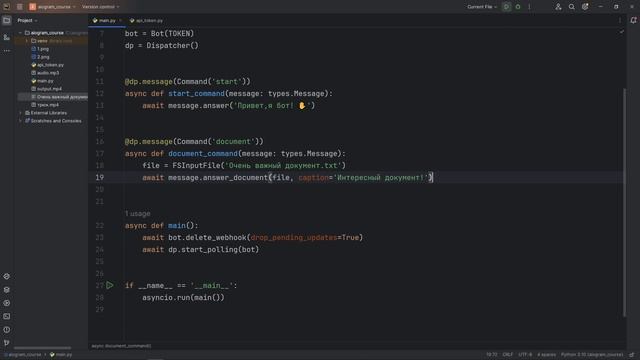
Task: Click document_command function name
Action: coord(203,153)
